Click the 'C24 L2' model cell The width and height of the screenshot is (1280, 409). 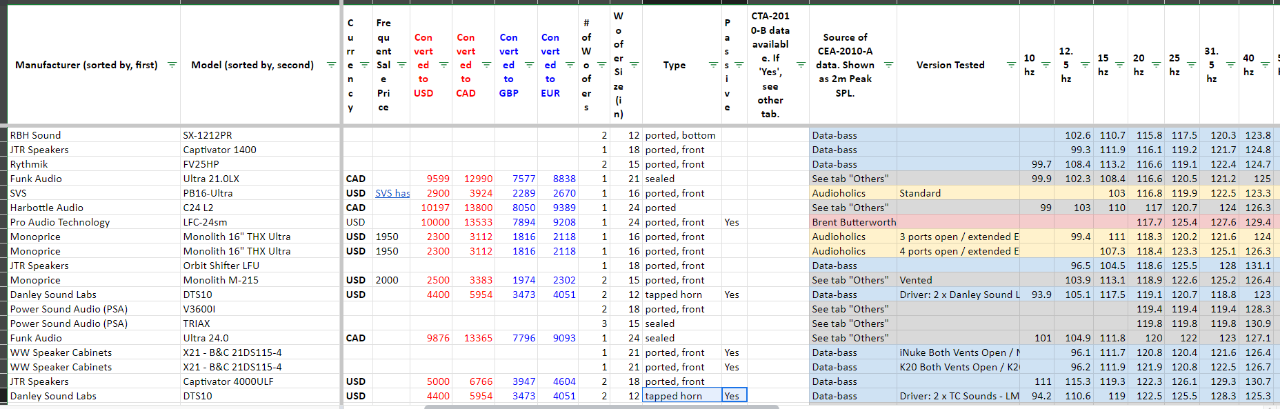tap(260, 207)
